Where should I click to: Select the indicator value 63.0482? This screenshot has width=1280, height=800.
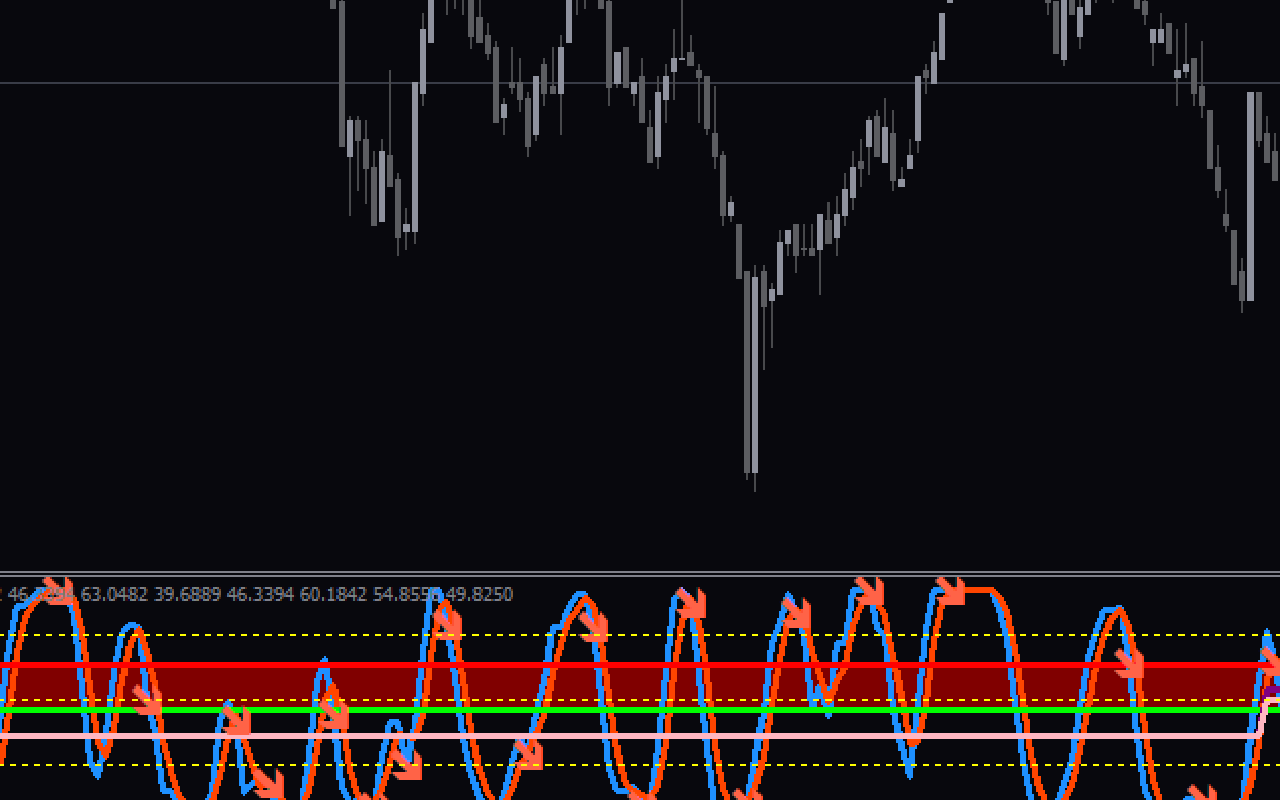[x=114, y=594]
